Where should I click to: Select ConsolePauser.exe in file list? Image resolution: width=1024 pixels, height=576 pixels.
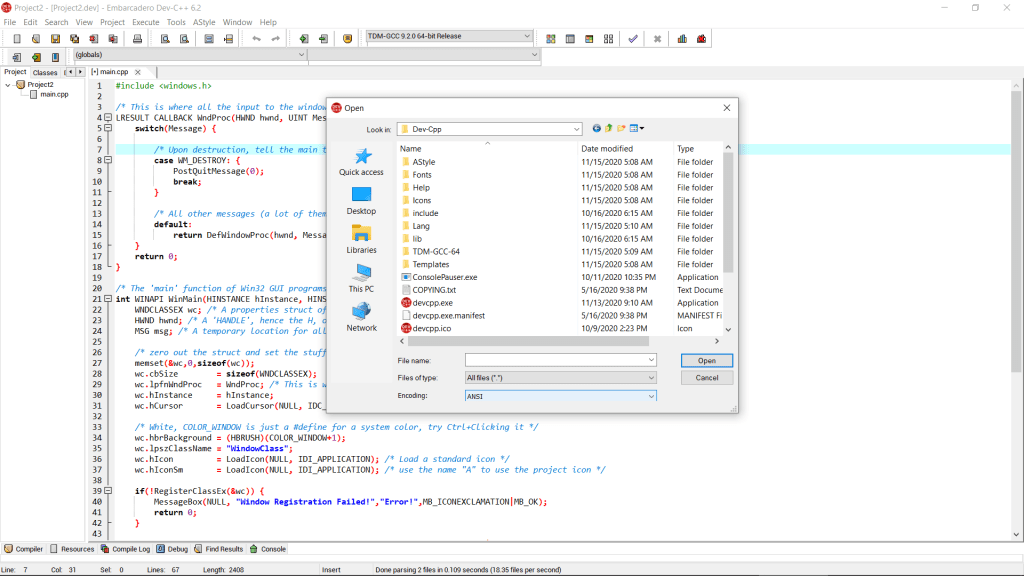click(444, 278)
